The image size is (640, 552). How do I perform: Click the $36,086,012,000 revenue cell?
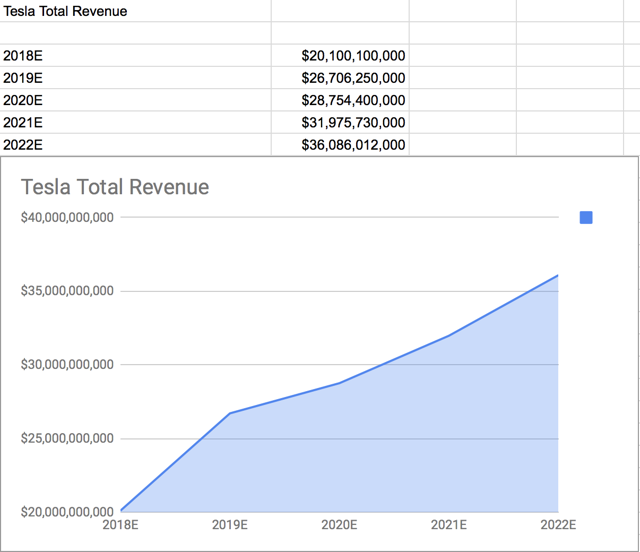click(340, 145)
